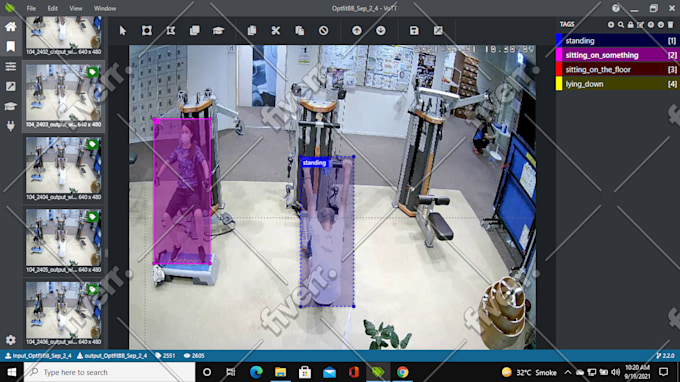Select the Draw Polygon tool

[x=170, y=30]
